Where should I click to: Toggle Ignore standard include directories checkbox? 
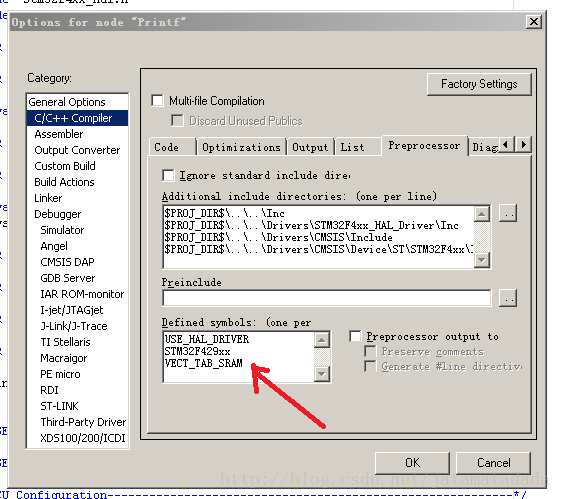click(x=168, y=175)
